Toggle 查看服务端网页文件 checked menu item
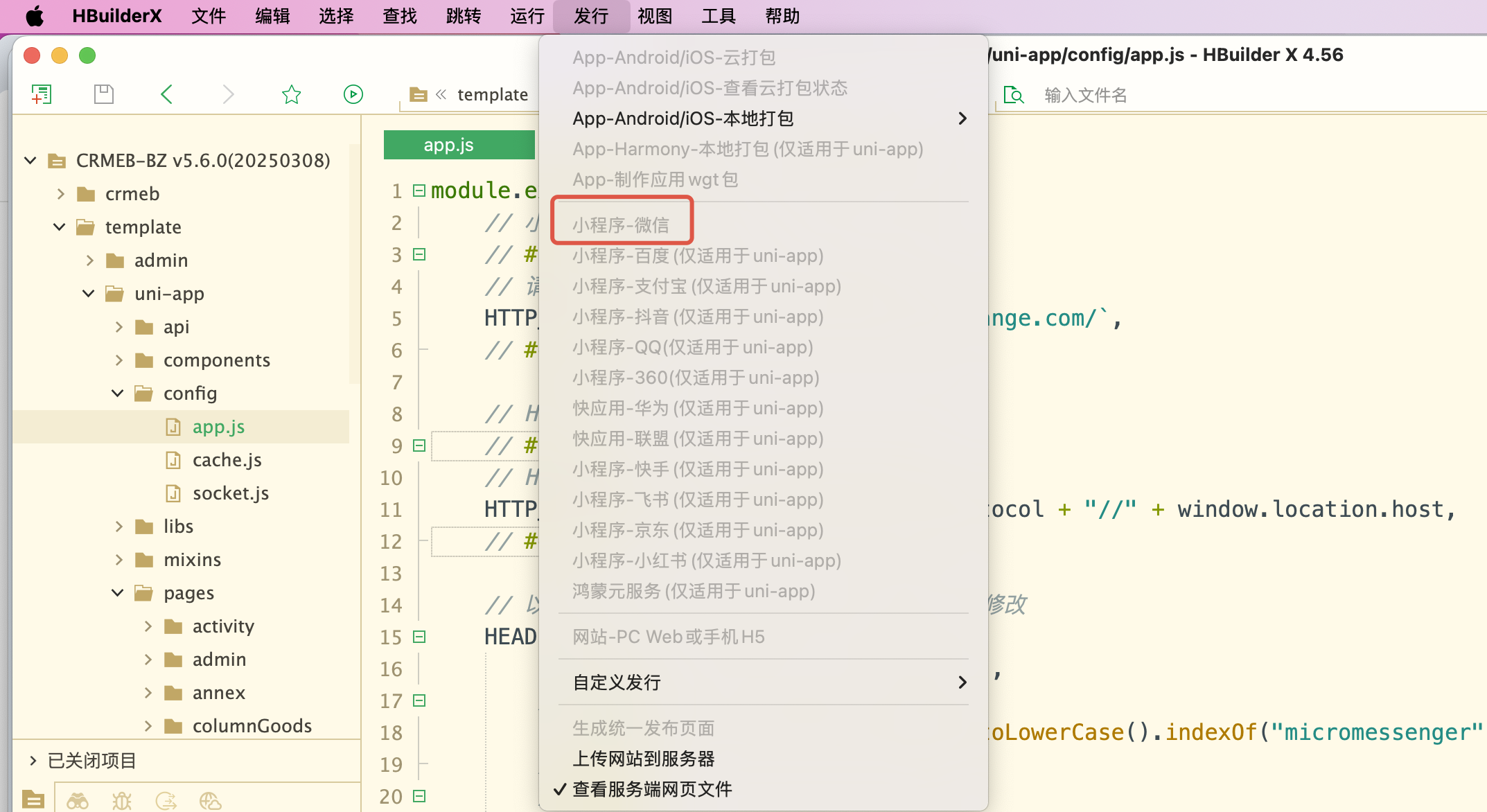The image size is (1487, 812). 763,789
